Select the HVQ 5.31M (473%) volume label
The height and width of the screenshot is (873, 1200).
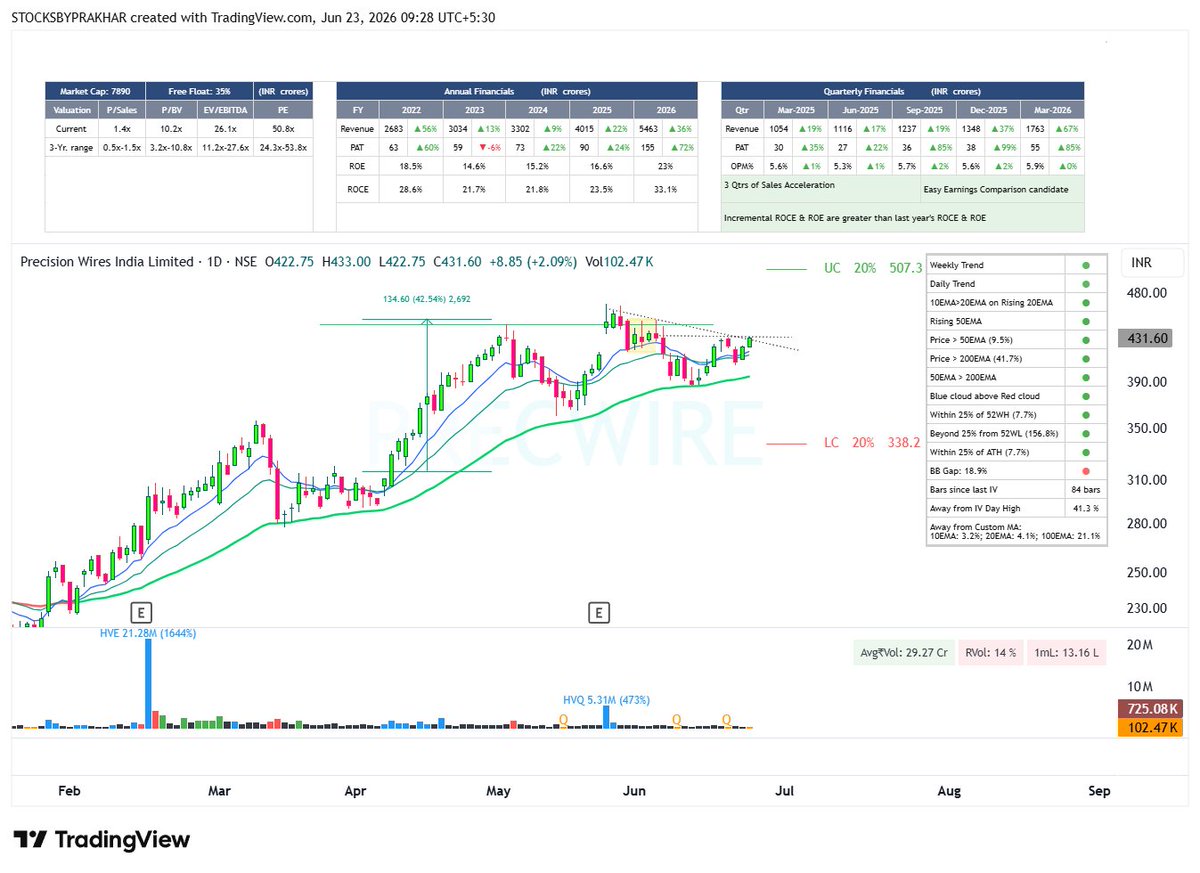tap(608, 701)
